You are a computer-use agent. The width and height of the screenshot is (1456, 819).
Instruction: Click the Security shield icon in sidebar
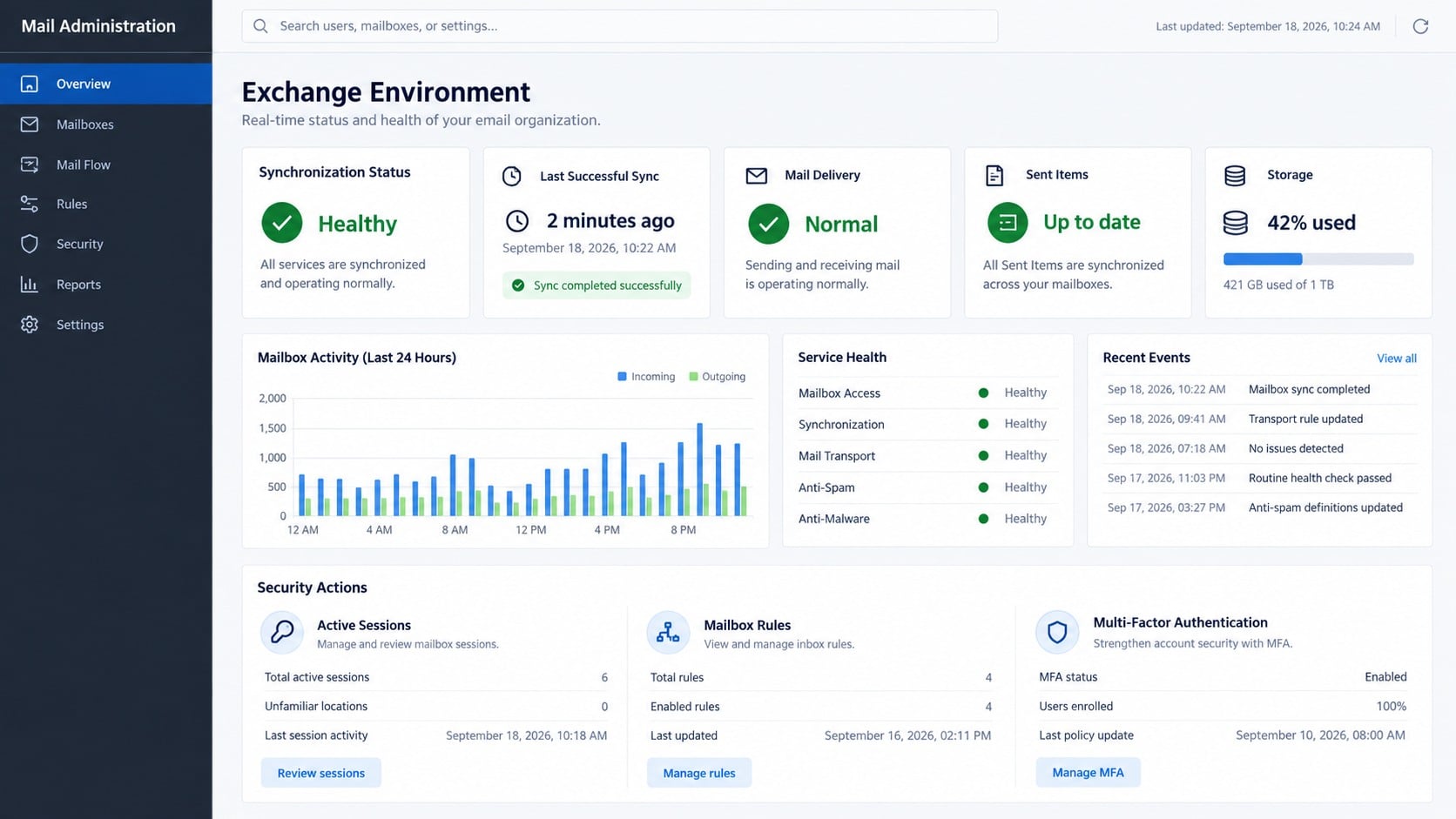point(30,244)
